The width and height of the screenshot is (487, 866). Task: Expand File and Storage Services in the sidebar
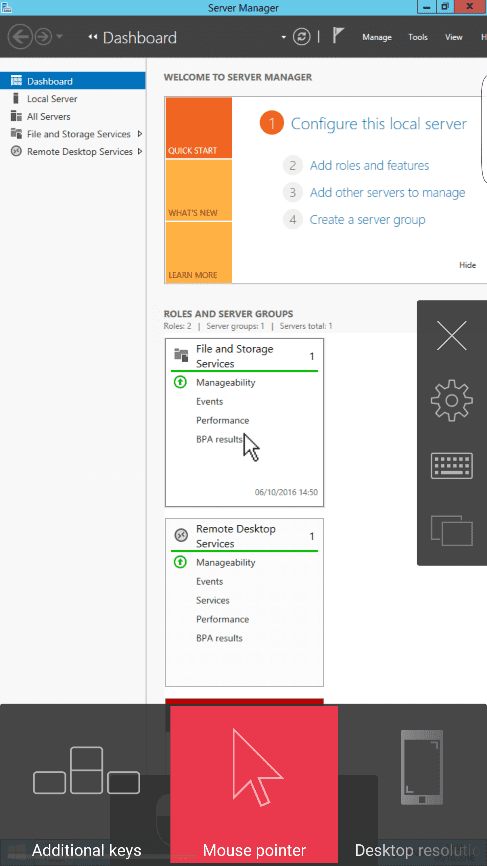[x=140, y=134]
